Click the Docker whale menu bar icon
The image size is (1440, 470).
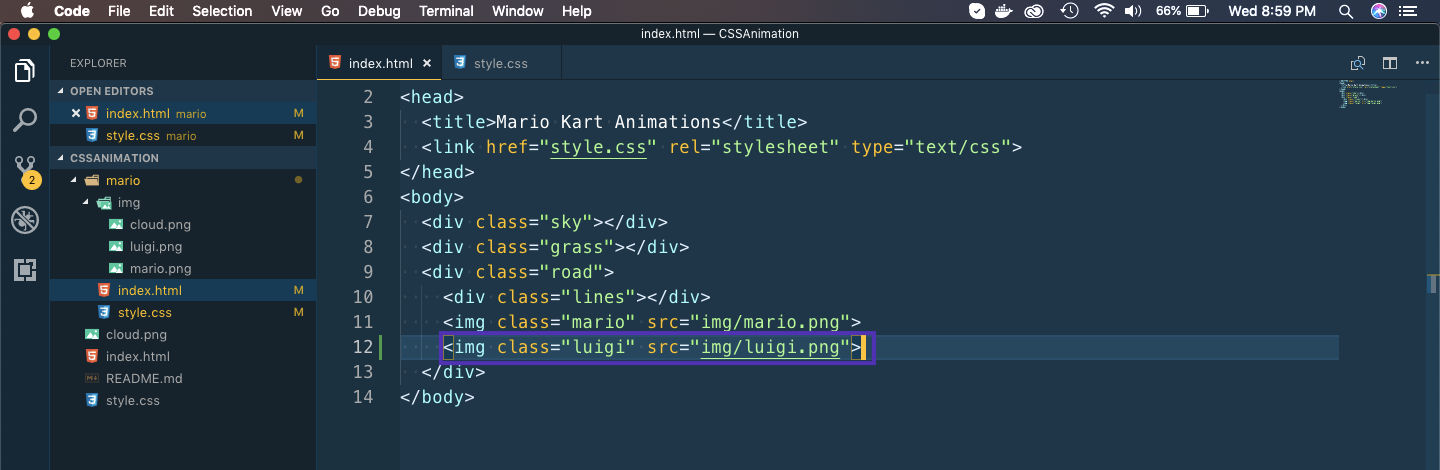(1006, 11)
